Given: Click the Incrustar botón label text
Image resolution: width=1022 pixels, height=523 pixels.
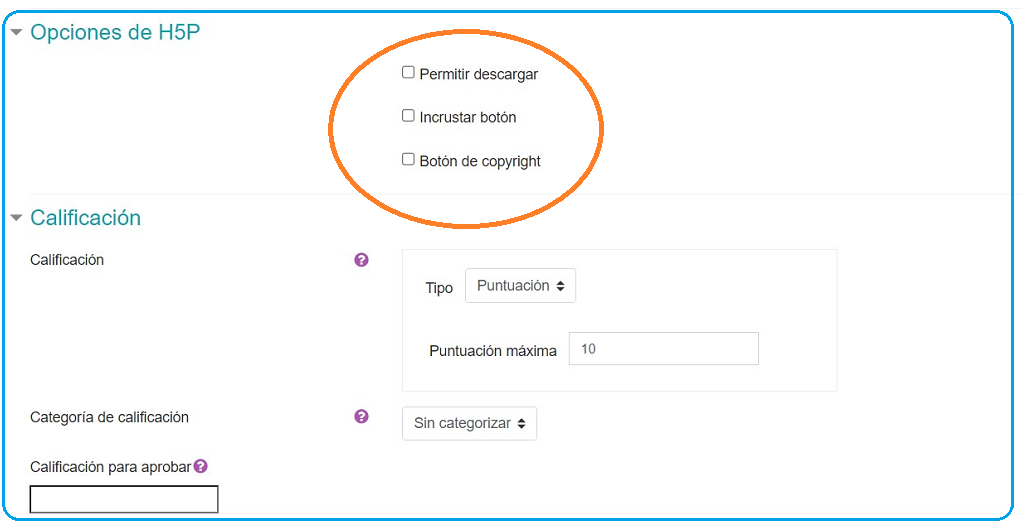Looking at the screenshot, I should click(468, 117).
